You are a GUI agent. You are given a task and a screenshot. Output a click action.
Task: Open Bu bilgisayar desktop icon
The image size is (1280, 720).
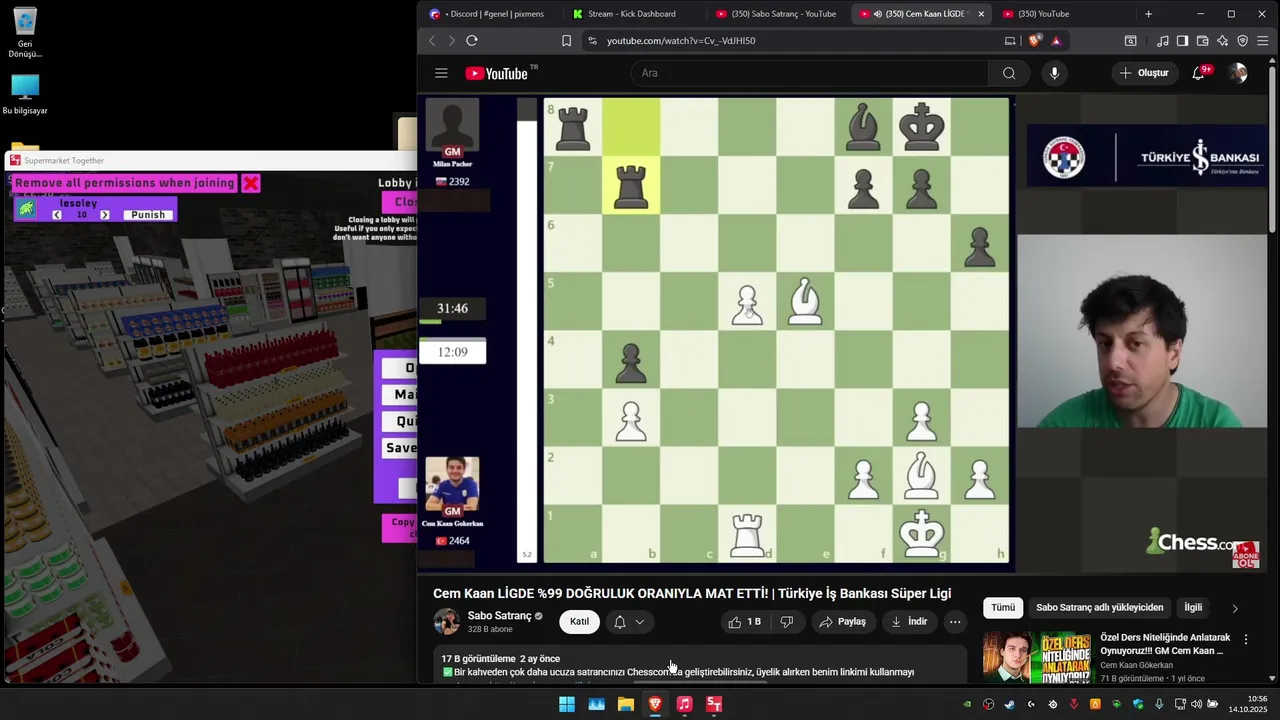pos(25,94)
